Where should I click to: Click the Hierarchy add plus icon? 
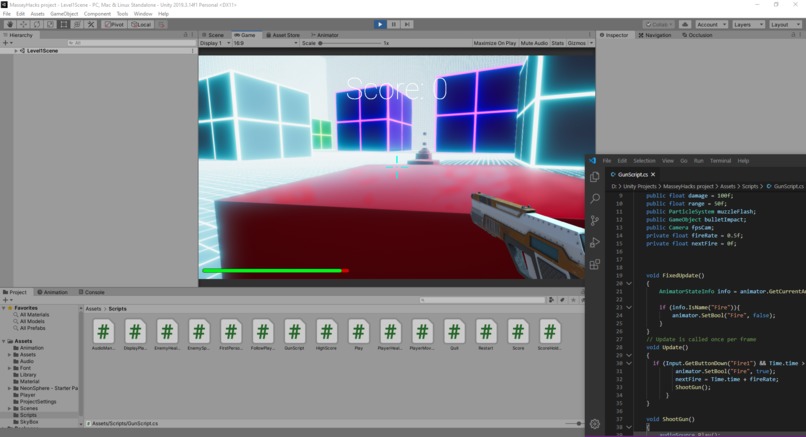coord(6,43)
